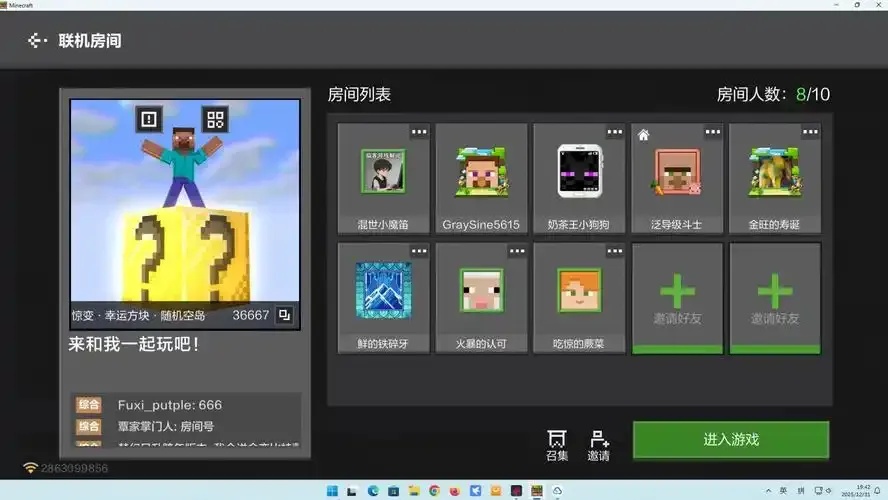This screenshot has height=500, width=888.
Task: Click the name label 奶茶王小狗狗
Action: 578,225
